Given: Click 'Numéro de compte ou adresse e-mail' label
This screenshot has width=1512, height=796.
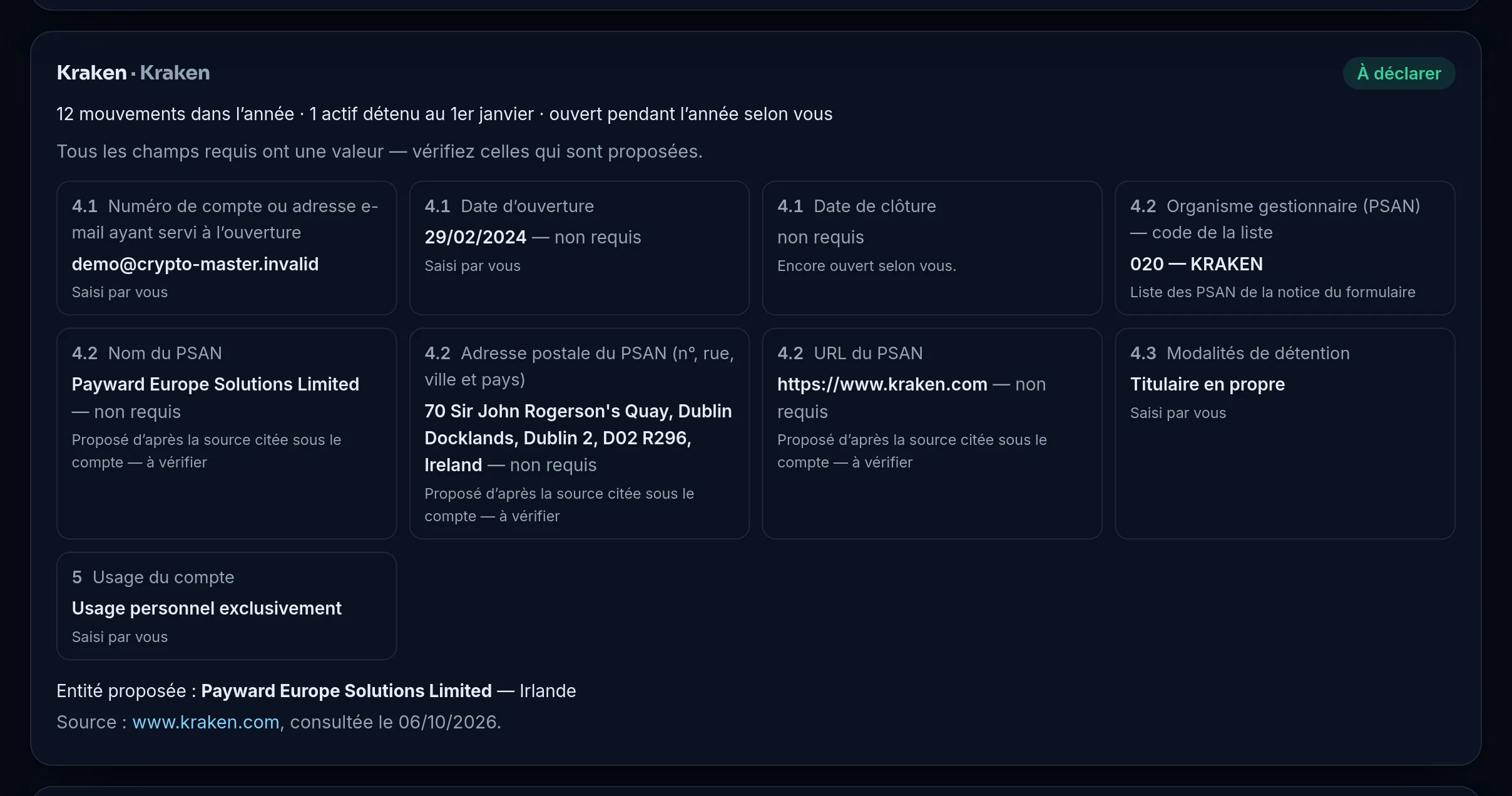Looking at the screenshot, I should point(225,219).
